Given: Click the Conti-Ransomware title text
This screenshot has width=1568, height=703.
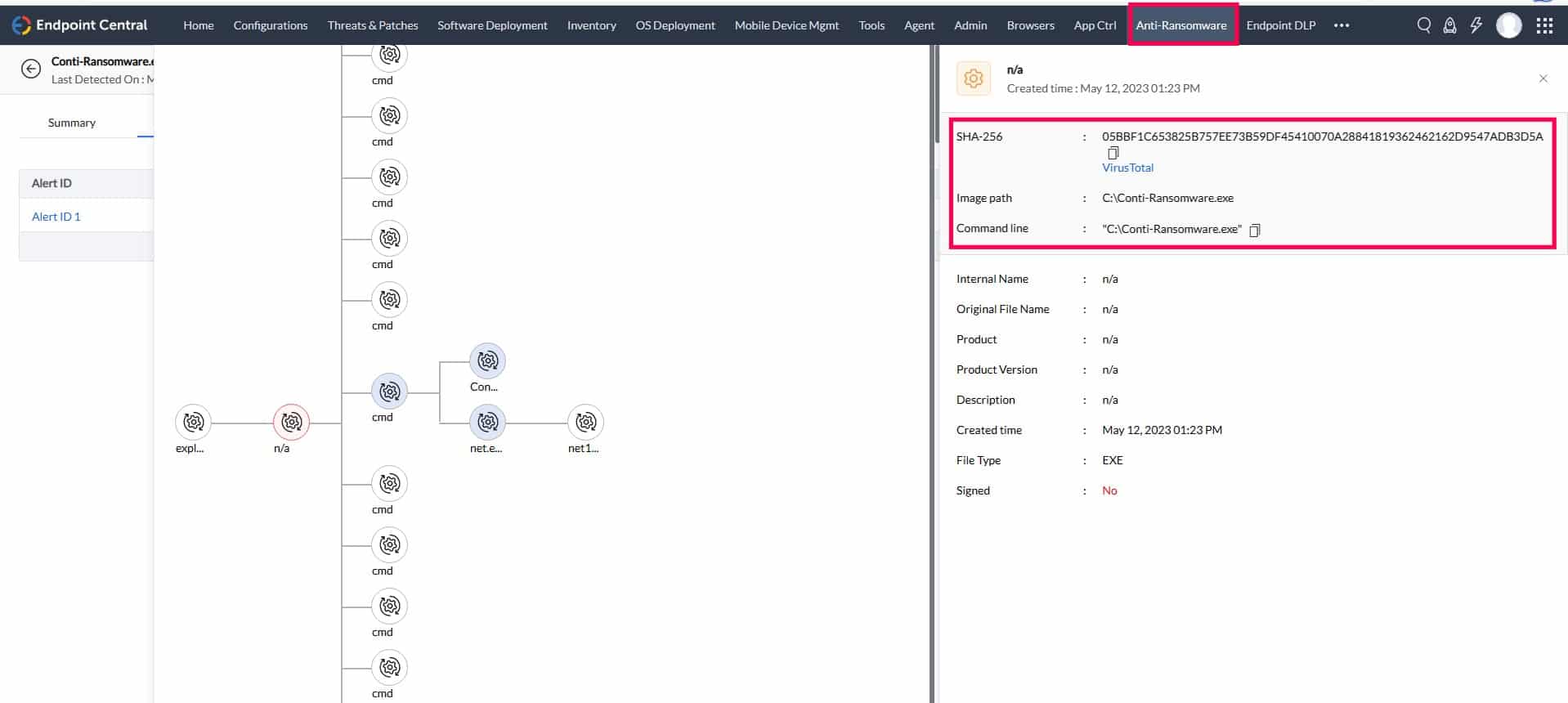Looking at the screenshot, I should click(102, 61).
